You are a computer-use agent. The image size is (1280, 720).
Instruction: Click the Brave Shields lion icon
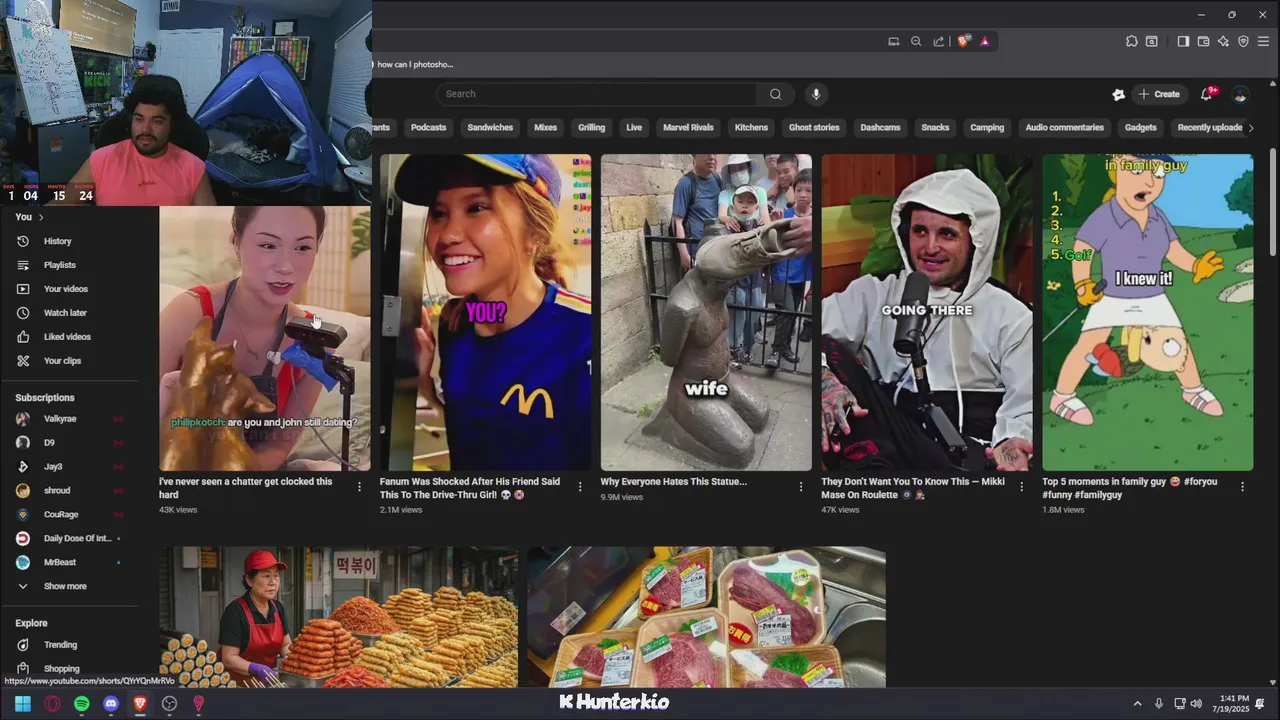click(964, 41)
